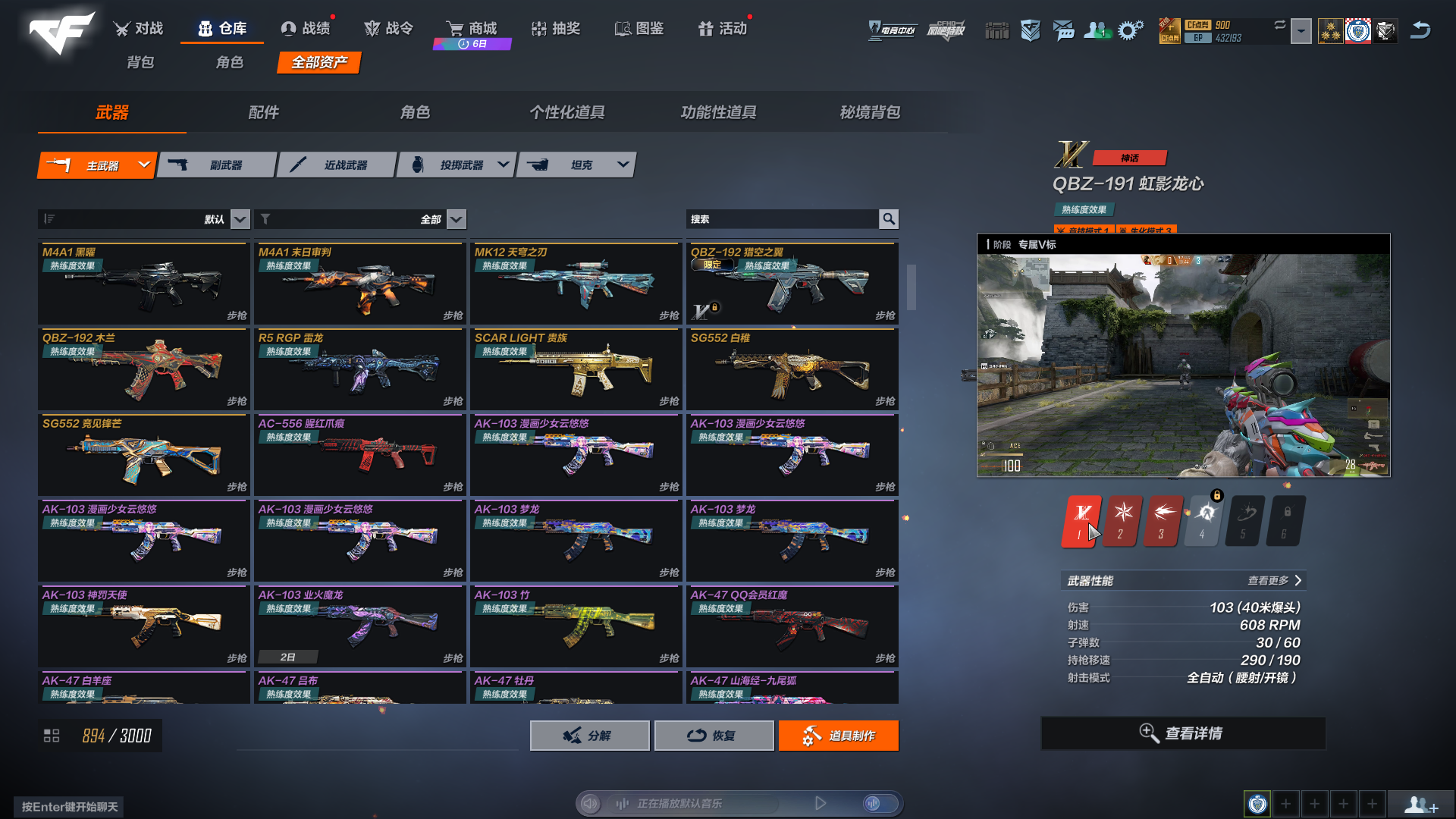Toggle the music visualizer switch

tap(880, 803)
